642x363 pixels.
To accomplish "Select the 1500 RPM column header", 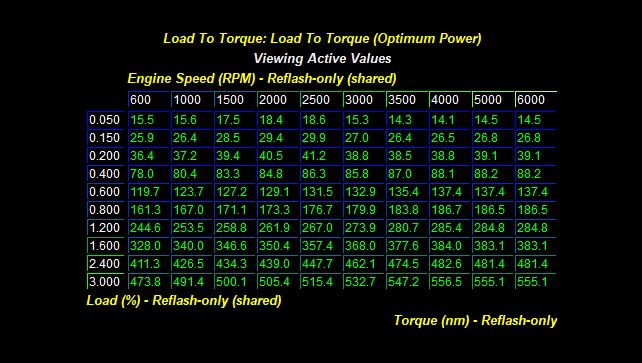I will click(x=235, y=99).
